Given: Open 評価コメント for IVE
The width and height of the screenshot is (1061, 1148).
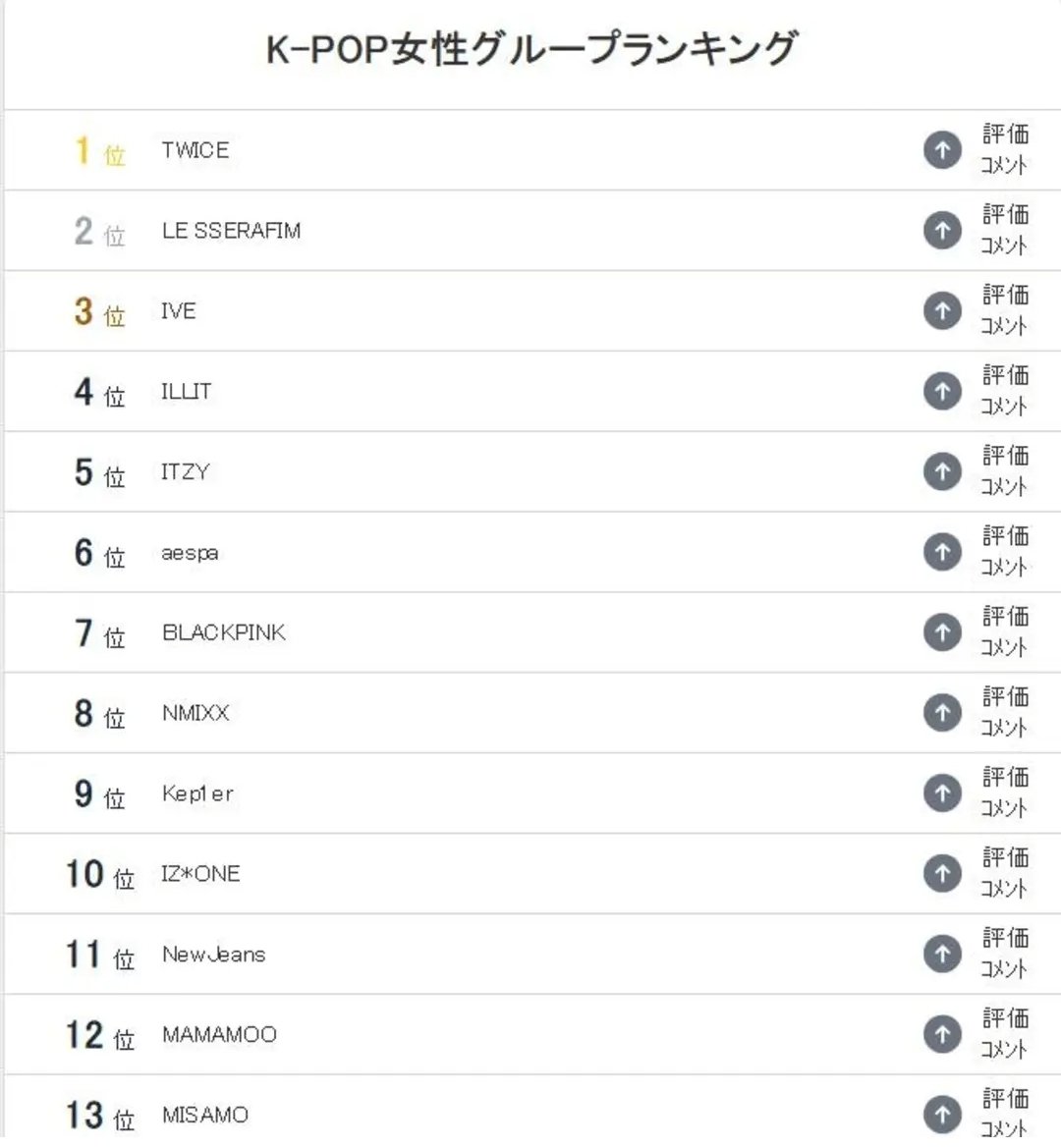Looking at the screenshot, I should [1005, 311].
